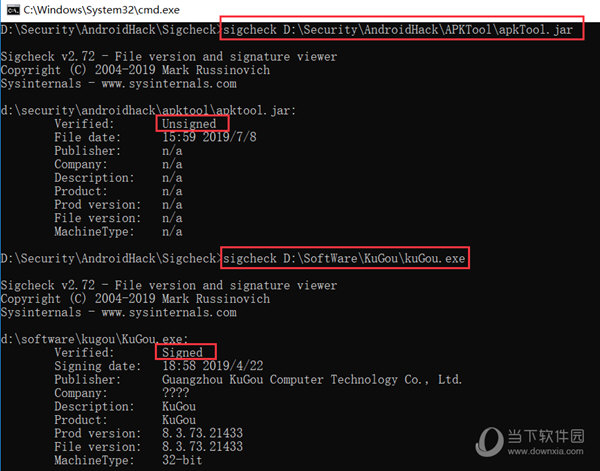This screenshot has height=471, width=600.
Task: Click the Company value ????
Action: (x=176, y=393)
